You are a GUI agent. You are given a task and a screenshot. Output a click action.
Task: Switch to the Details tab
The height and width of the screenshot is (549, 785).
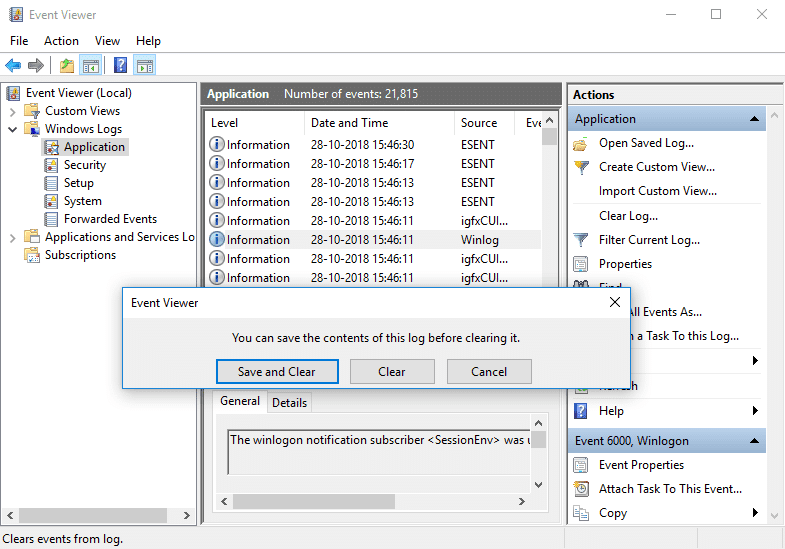[289, 402]
